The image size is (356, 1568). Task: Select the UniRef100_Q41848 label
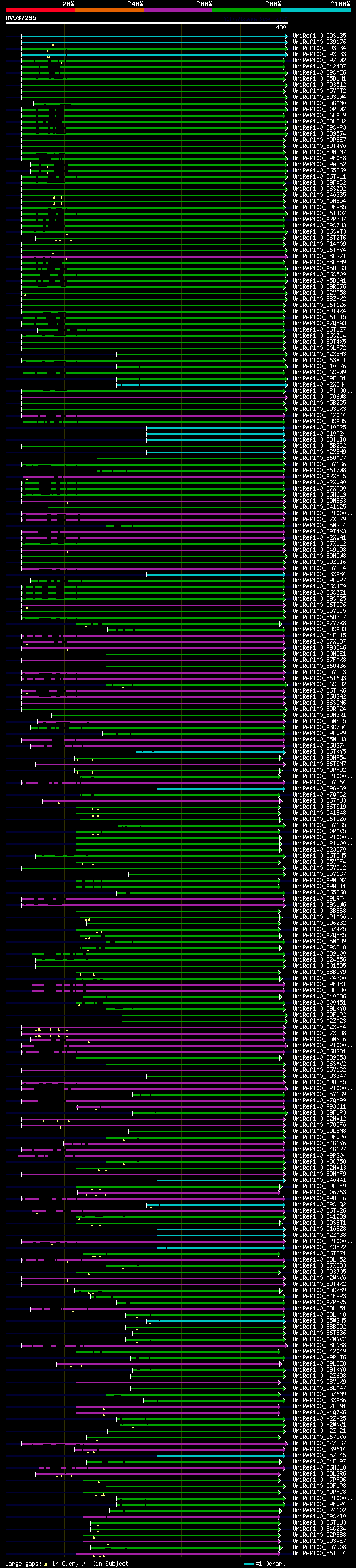[319, 813]
